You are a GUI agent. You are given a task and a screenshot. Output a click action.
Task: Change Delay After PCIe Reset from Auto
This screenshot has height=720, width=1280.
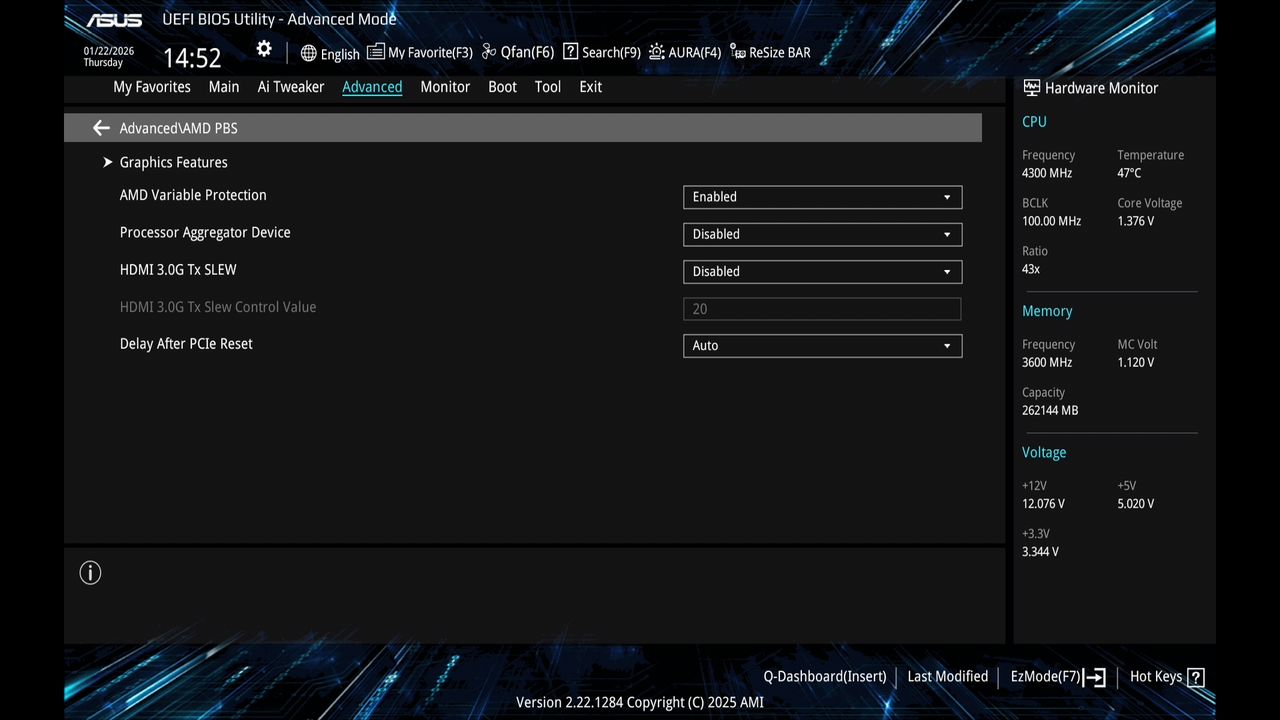click(821, 345)
